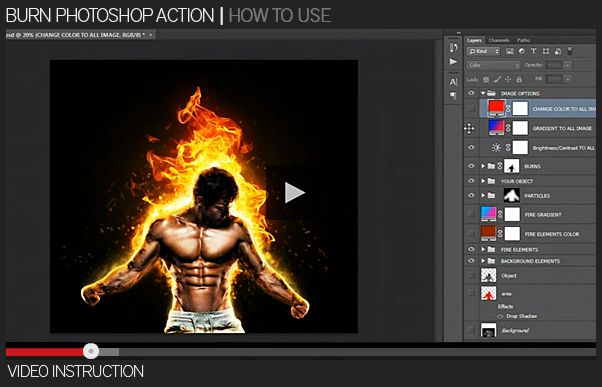
Task: Hide the PARTICLES group
Action: point(471,195)
